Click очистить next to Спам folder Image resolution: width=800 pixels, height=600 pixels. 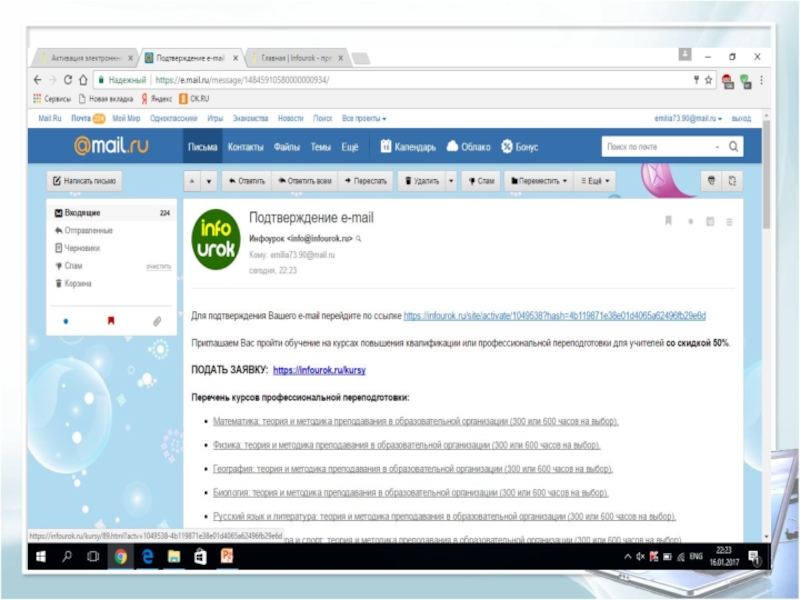point(159,266)
